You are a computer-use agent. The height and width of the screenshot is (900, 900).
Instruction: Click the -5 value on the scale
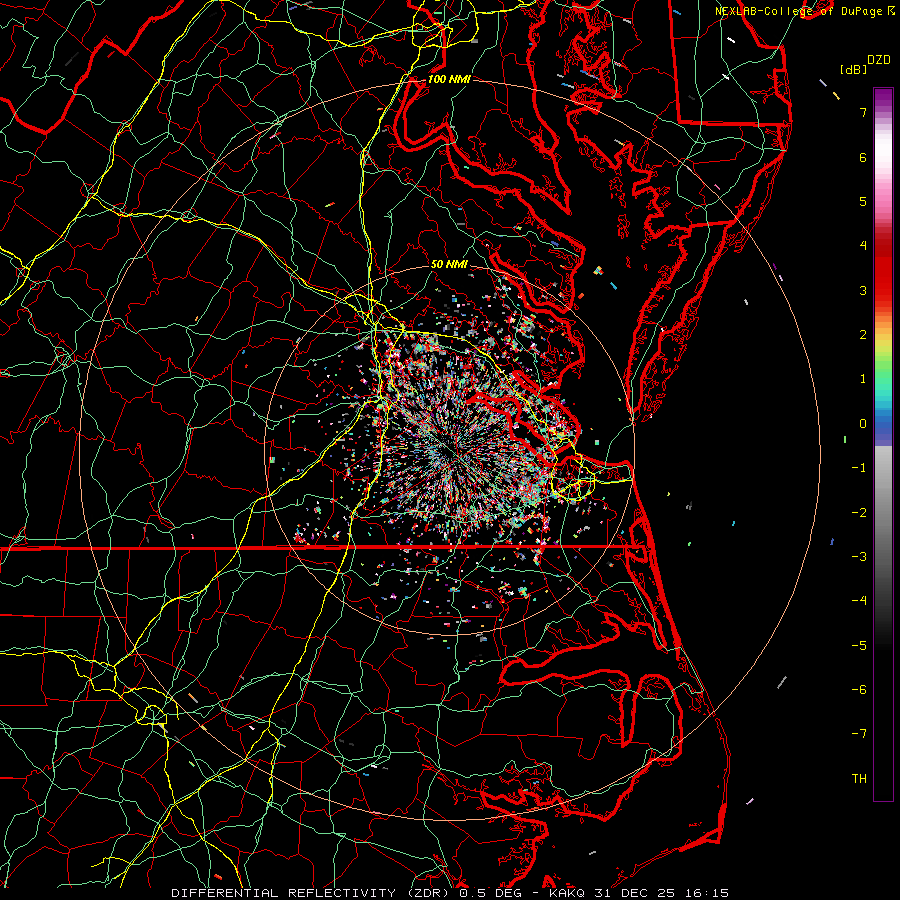(859, 646)
